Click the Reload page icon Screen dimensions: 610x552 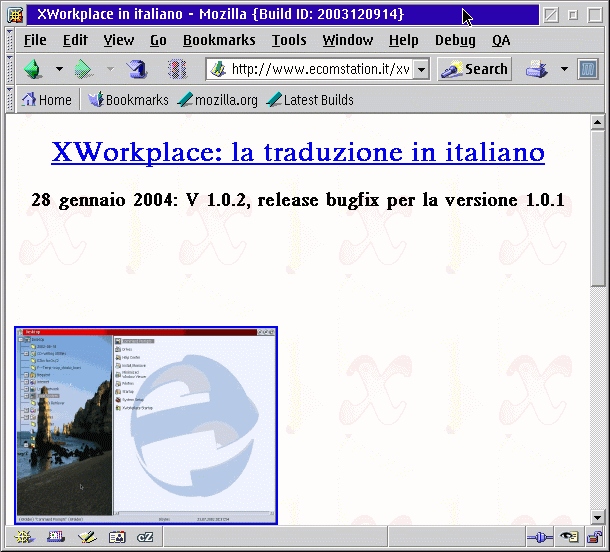coord(137,69)
